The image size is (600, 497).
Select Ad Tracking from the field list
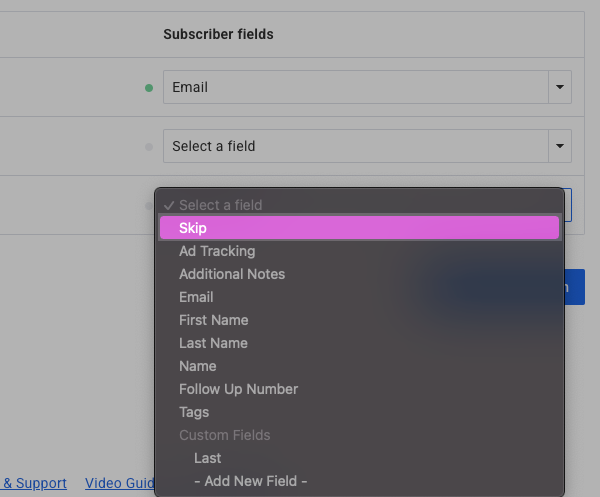click(217, 251)
